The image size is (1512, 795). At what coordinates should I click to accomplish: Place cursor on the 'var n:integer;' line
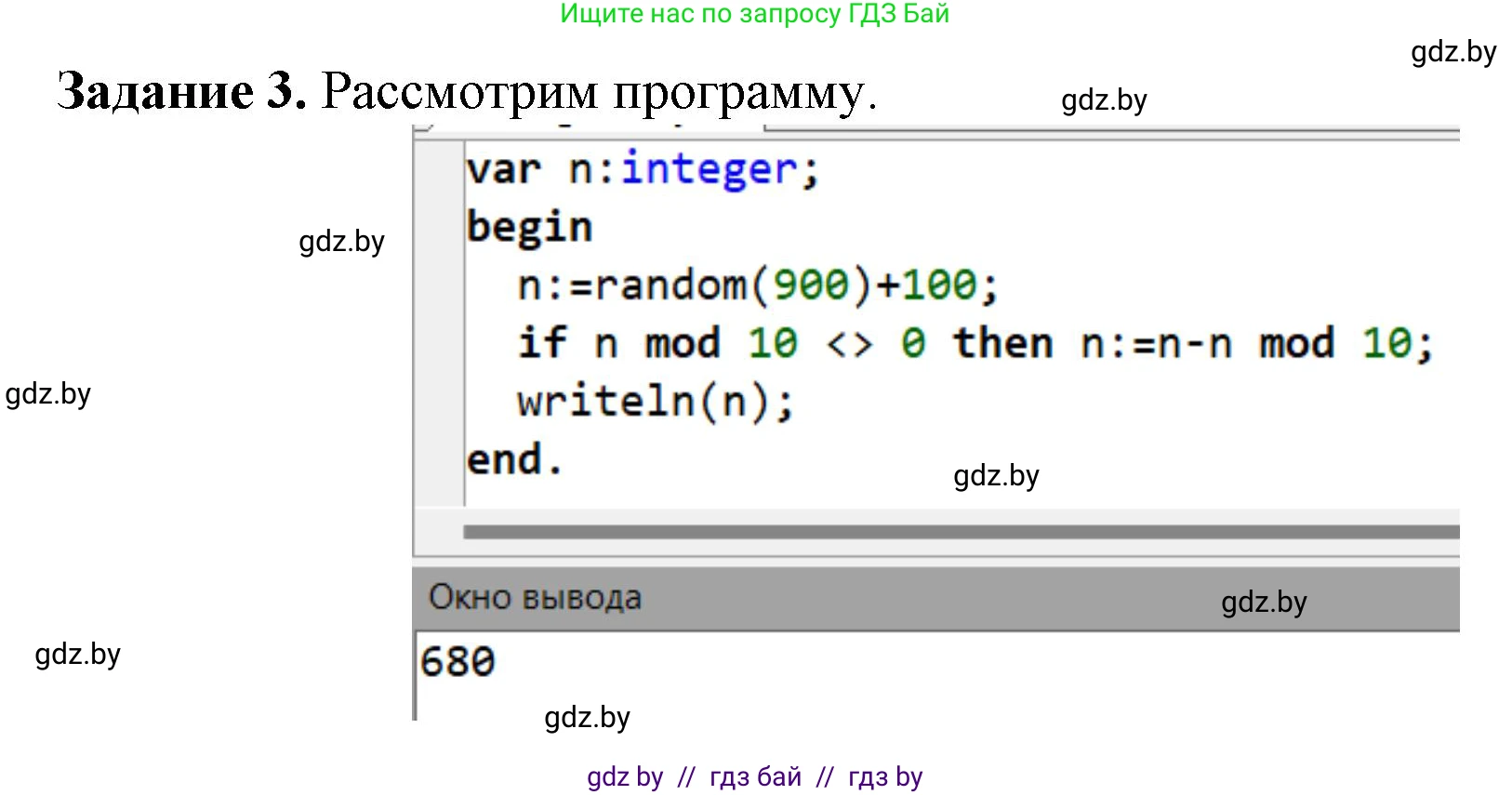[642, 170]
